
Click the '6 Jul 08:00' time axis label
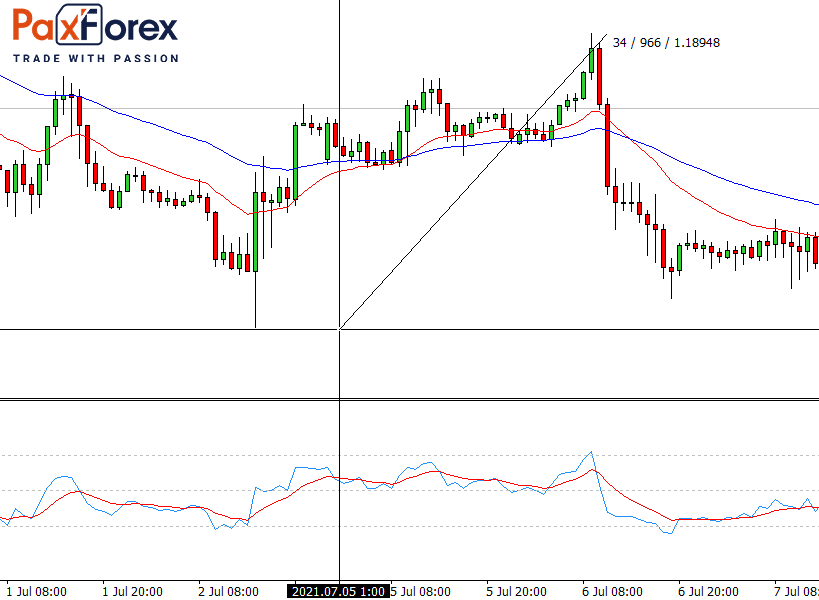(613, 591)
